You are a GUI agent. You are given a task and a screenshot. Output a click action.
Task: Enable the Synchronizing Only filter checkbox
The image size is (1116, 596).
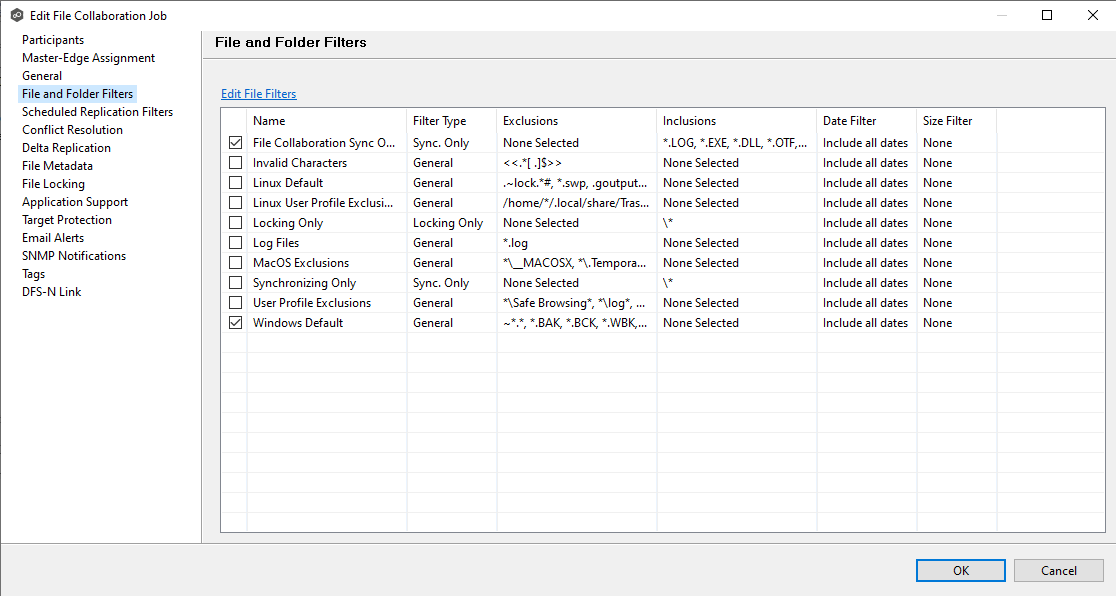[235, 282]
